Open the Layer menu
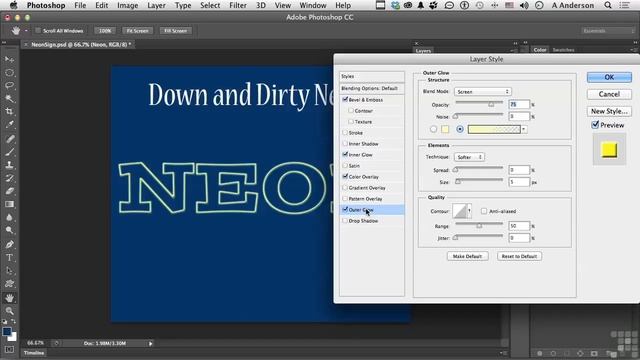Screen dimensions: 640x360 pyautogui.click(x=156, y=5)
